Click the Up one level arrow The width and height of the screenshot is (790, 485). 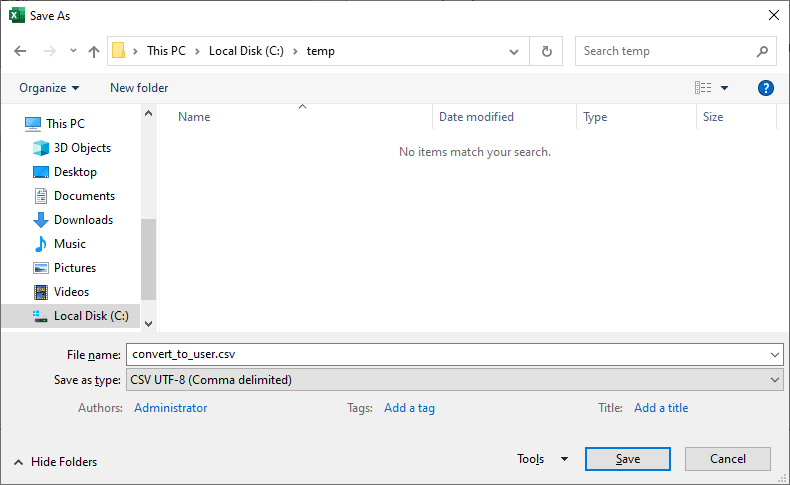tap(94, 51)
